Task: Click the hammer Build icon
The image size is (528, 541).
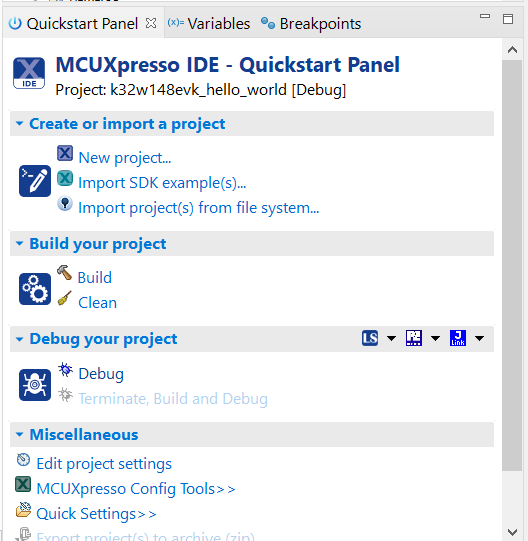Action: [x=65, y=273]
